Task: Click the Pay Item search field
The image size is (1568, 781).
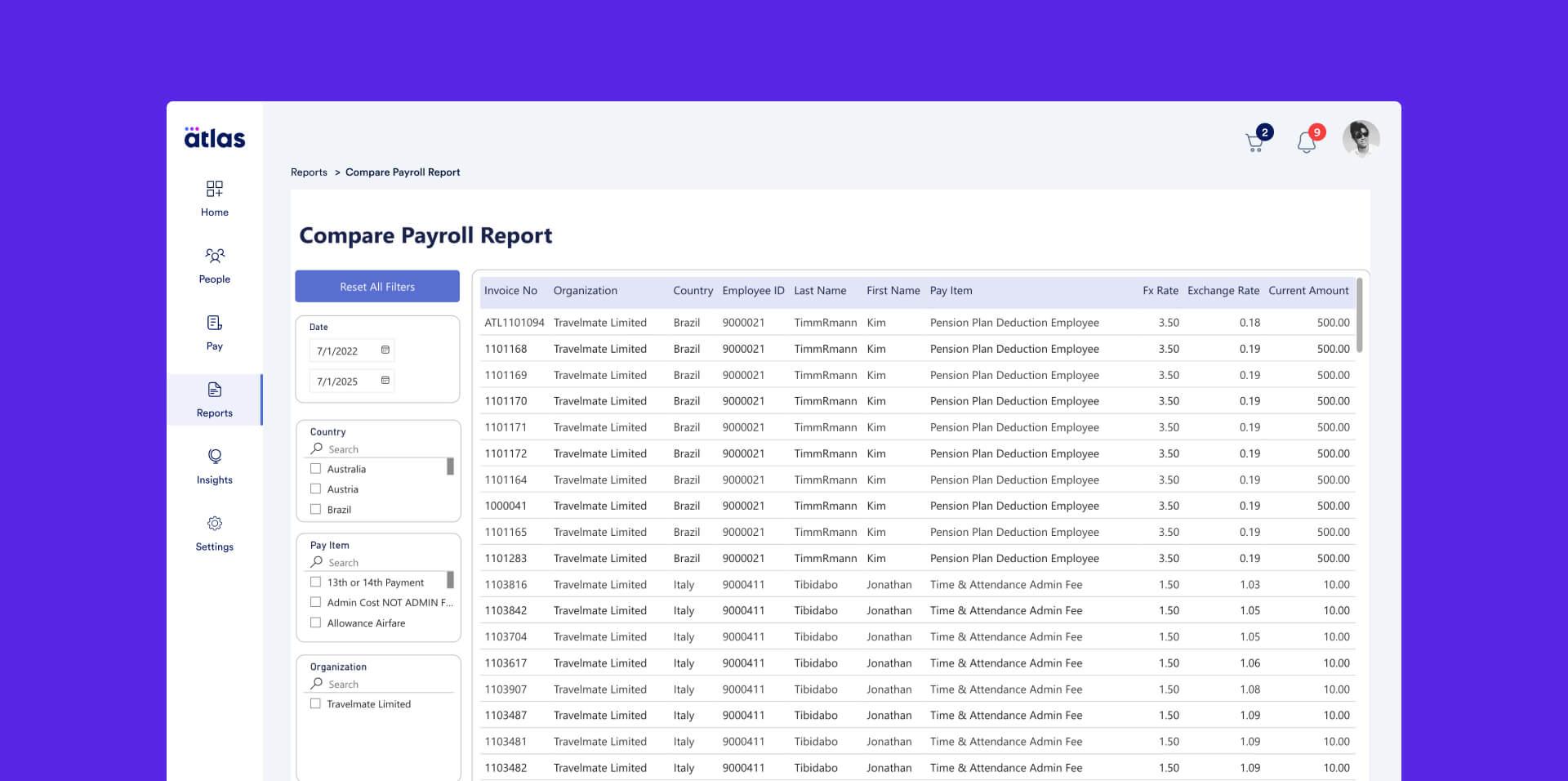Action: [381, 563]
